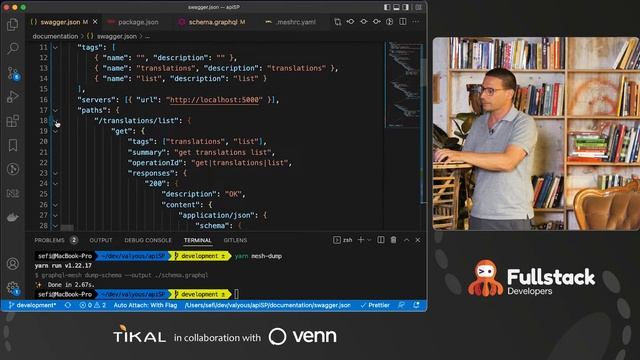
Task: Open editor More Actions ellipsis
Action: [x=416, y=22]
